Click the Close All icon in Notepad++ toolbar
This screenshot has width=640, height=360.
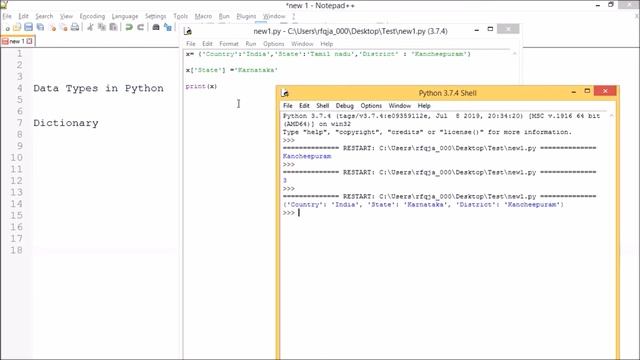(x=63, y=27)
